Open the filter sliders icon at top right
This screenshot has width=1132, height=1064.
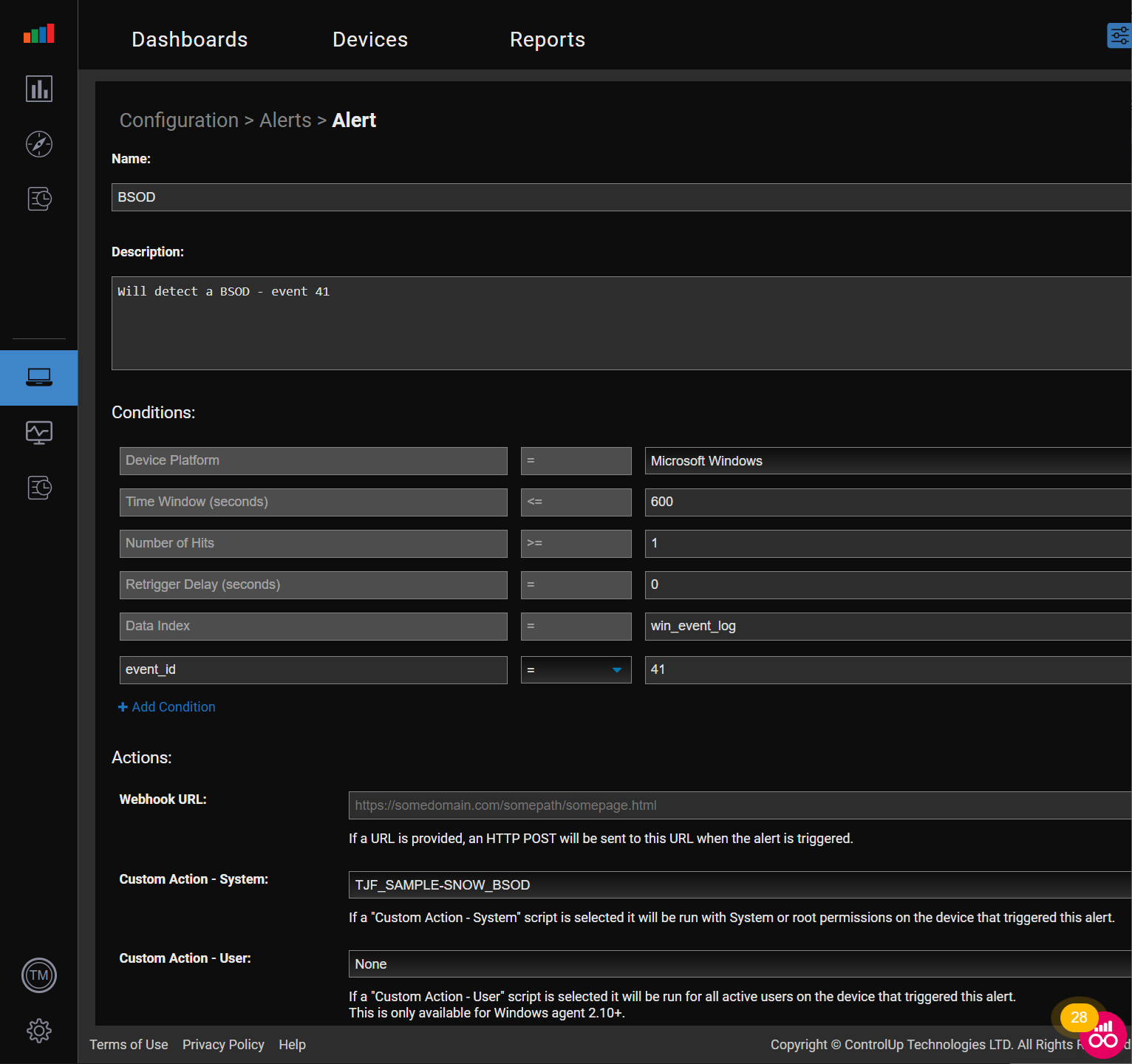[1119, 35]
